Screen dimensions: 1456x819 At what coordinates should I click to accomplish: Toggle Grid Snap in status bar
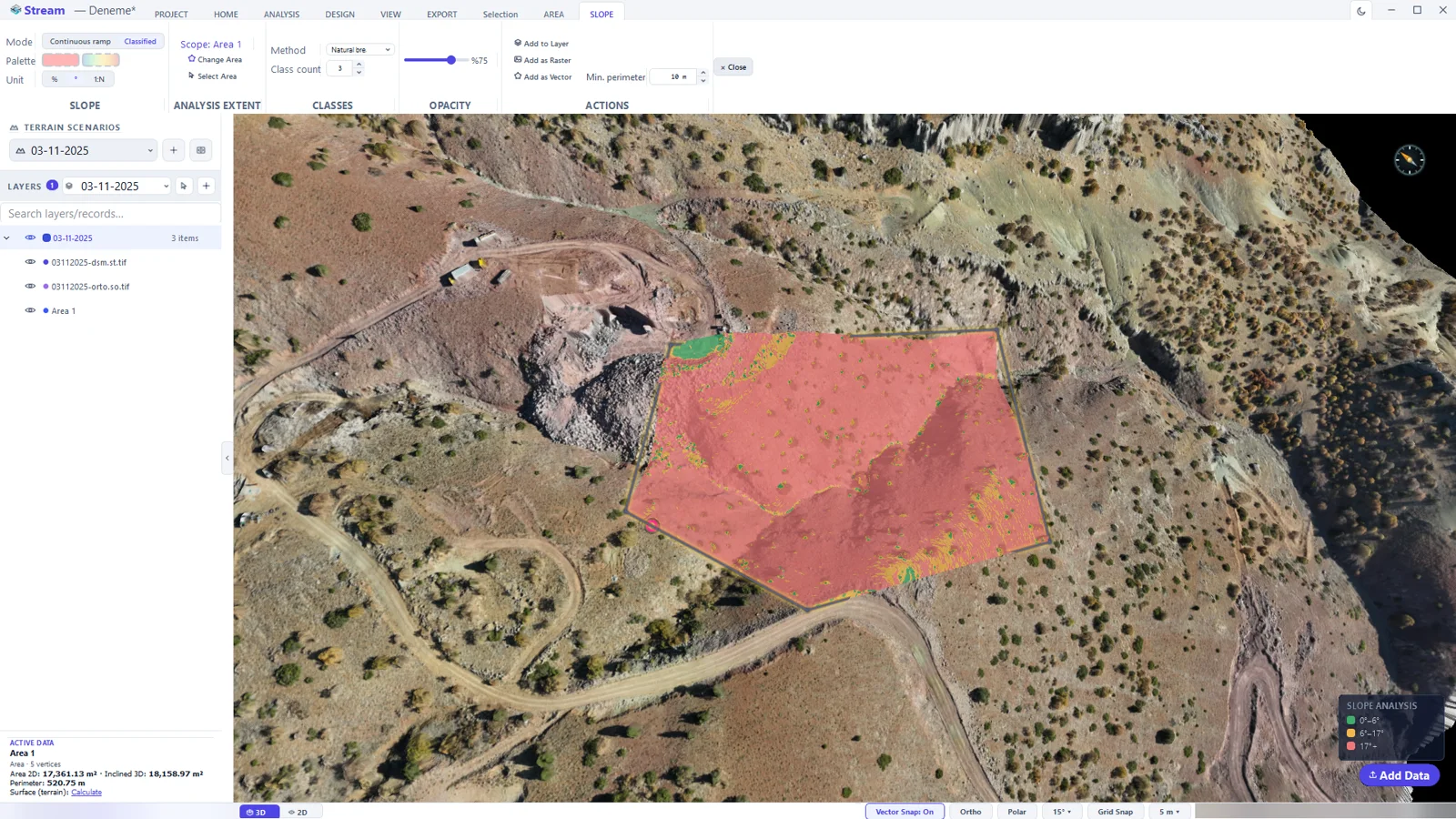click(x=1115, y=812)
